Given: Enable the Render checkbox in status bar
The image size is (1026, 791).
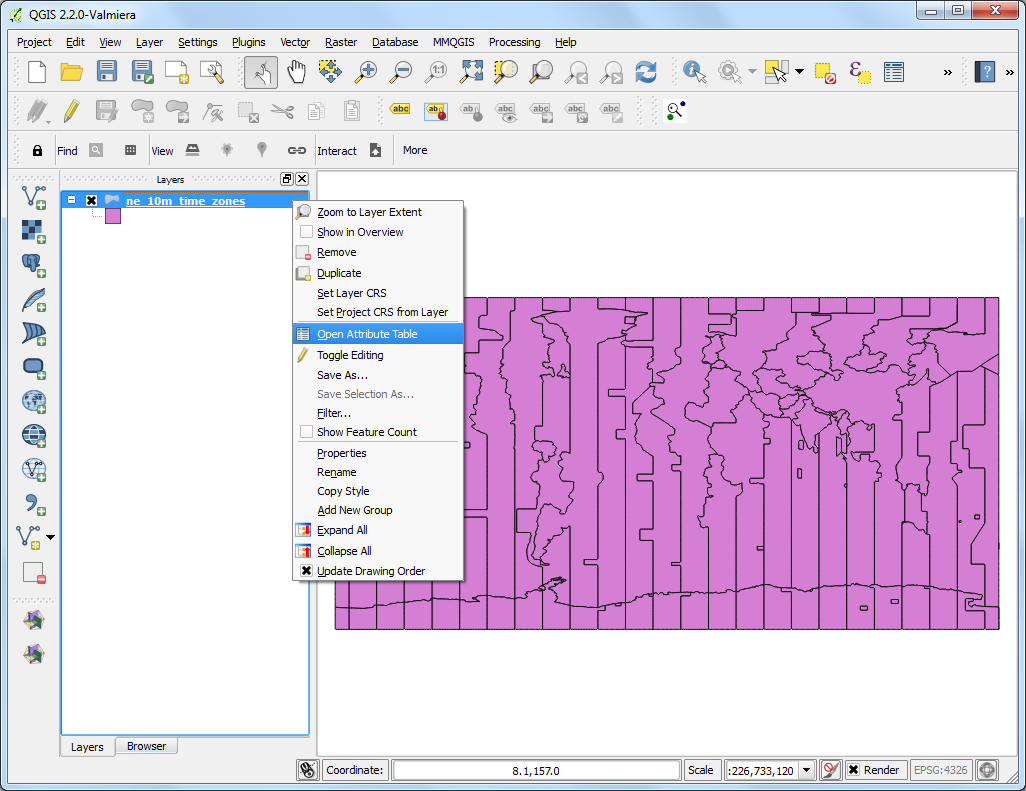Looking at the screenshot, I should point(853,770).
